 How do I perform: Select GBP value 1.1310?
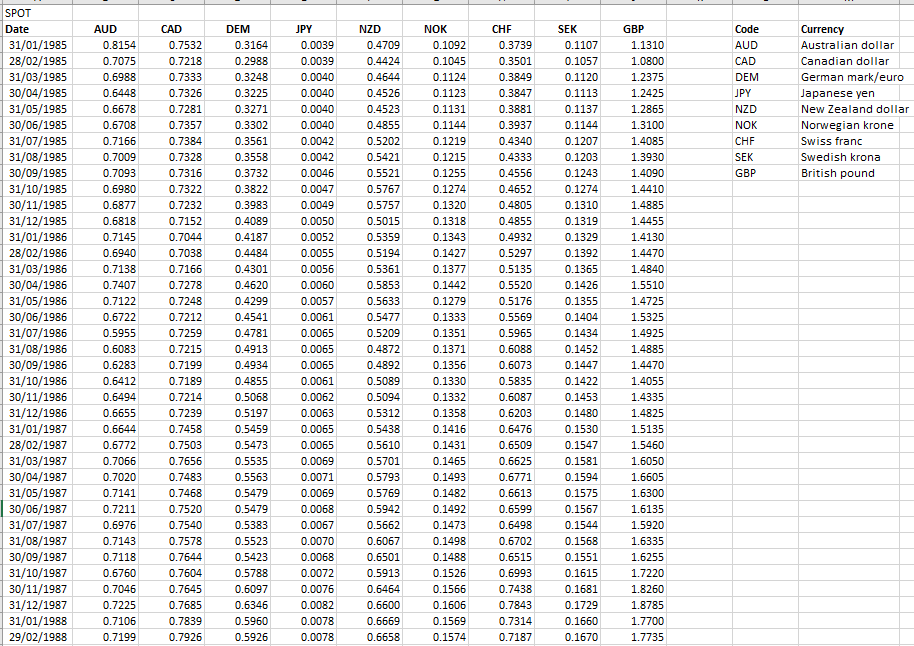tap(633, 45)
